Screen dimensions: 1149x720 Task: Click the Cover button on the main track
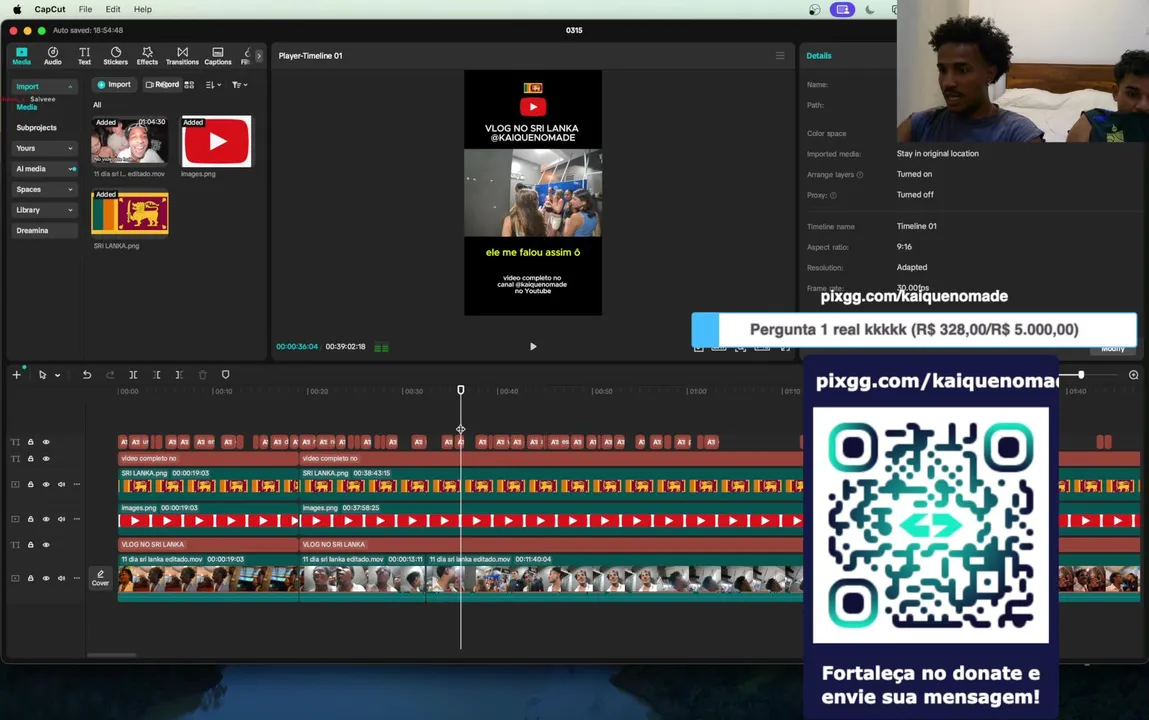coord(100,578)
